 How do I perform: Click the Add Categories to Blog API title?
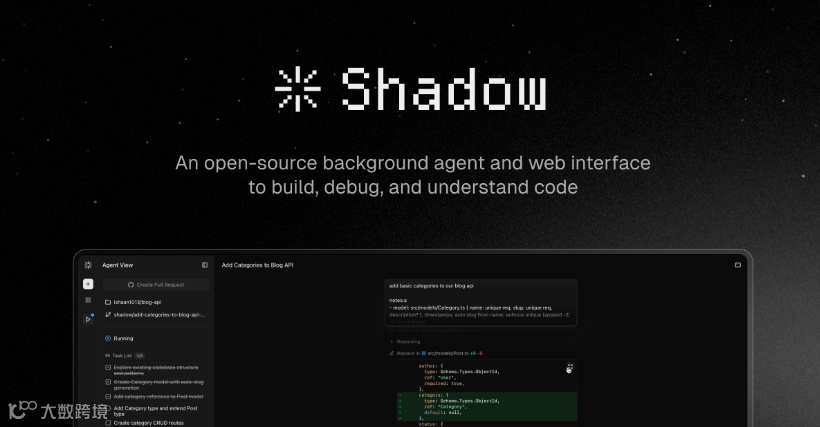coord(257,265)
